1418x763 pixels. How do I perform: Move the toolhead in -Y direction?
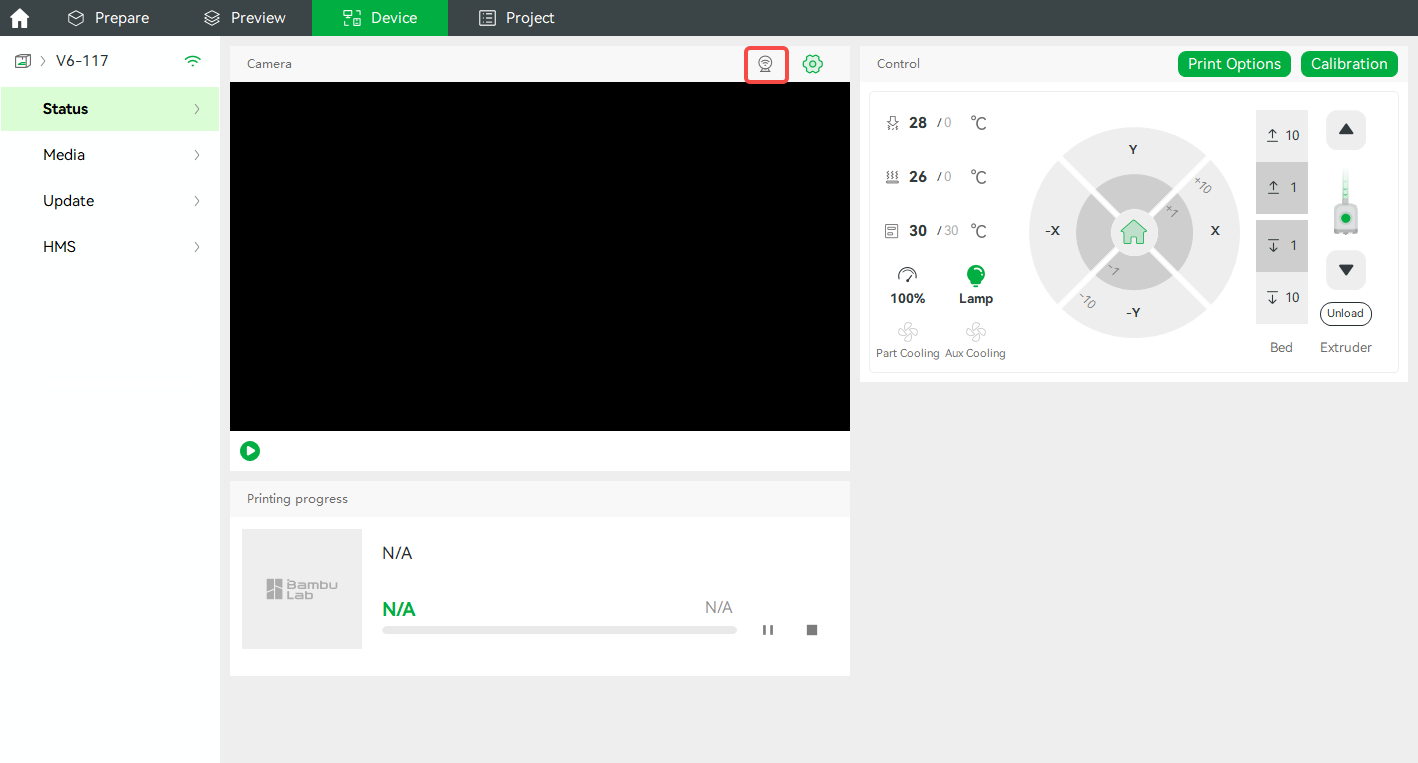point(1133,312)
